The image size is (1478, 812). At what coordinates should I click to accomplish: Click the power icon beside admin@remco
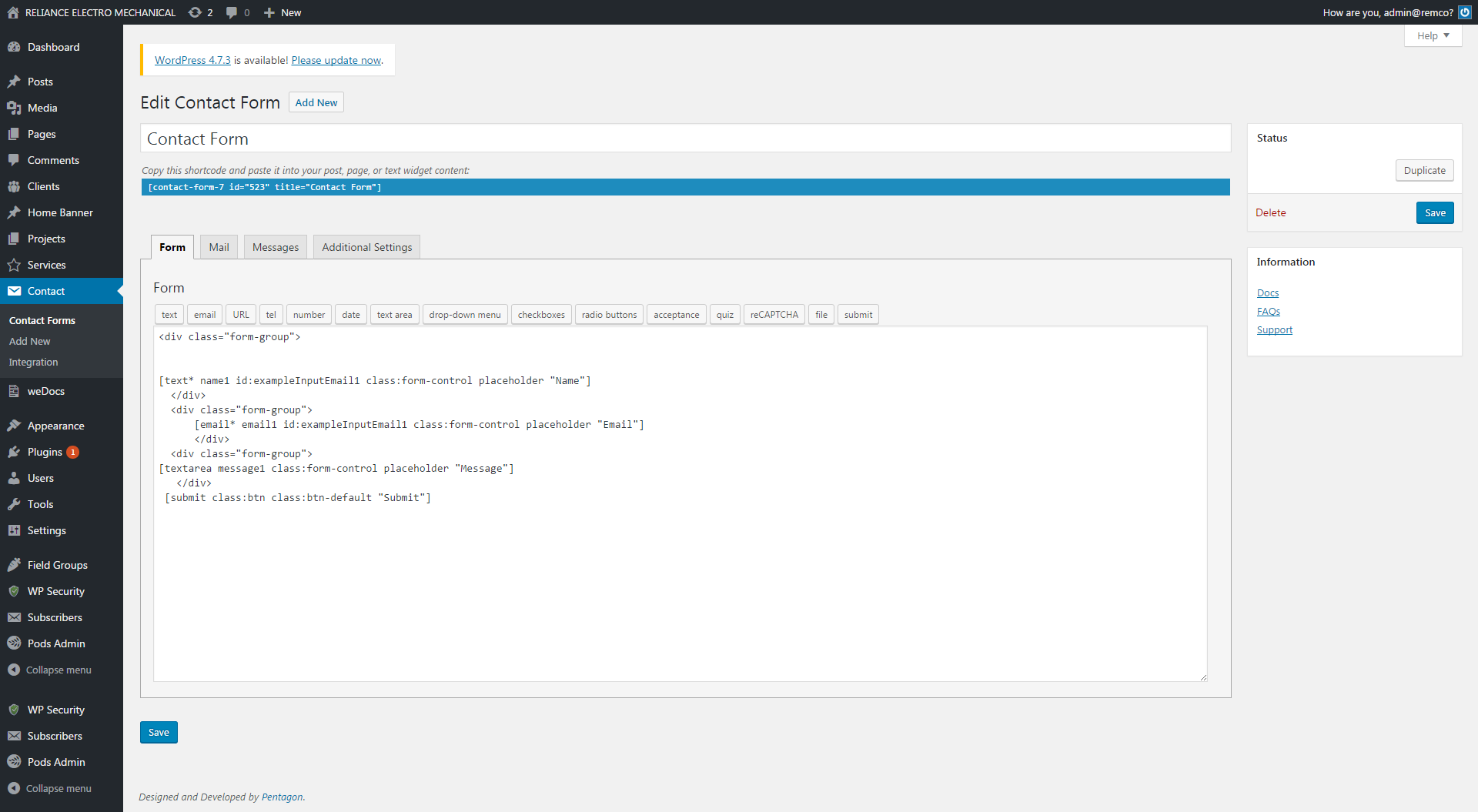point(1465,12)
